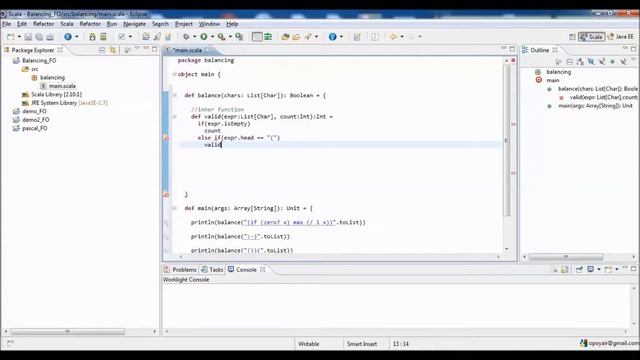Click the New file toolbar icon
This screenshot has height=360, width=640.
click(x=11, y=37)
